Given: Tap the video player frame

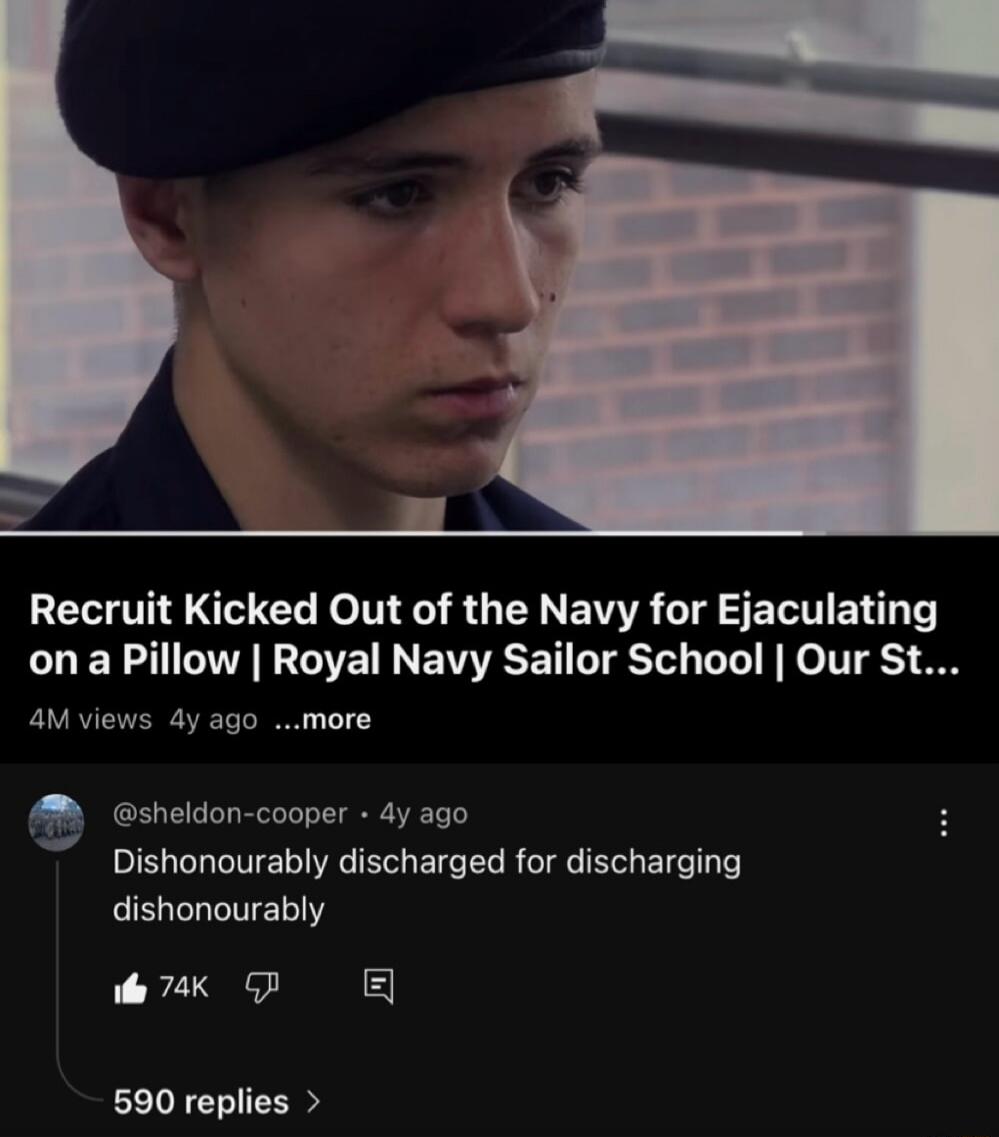Looking at the screenshot, I should click(x=500, y=265).
